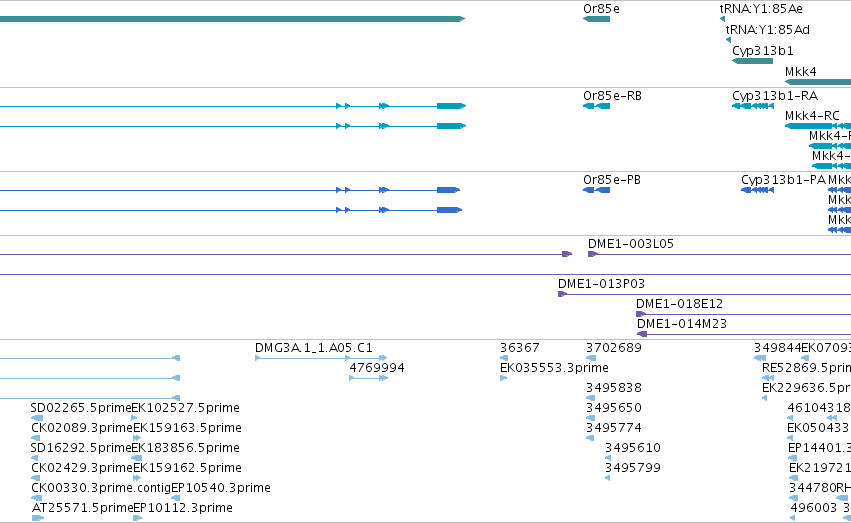Select the teal Cyp313b1 gene bar

(x=752, y=61)
